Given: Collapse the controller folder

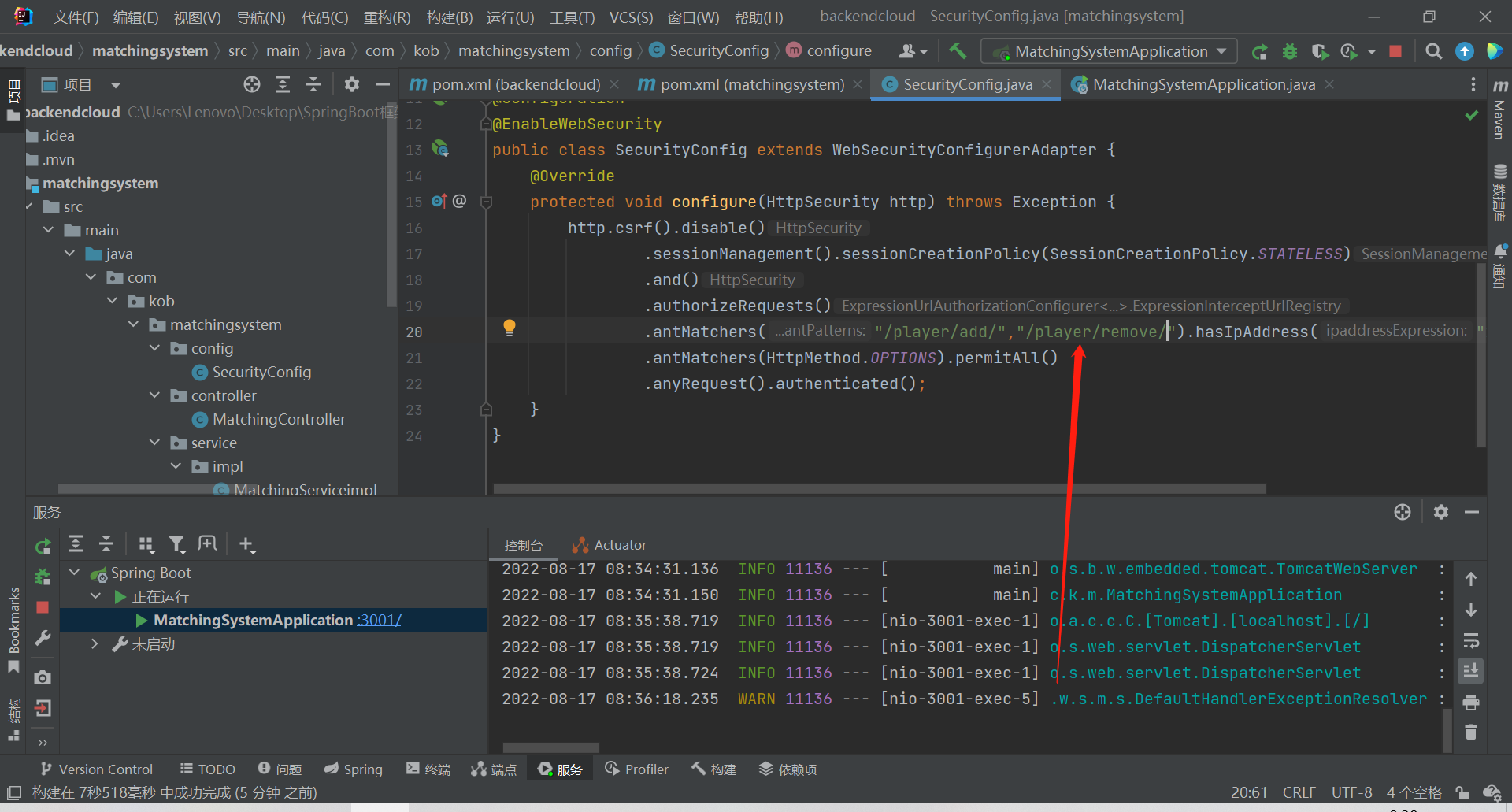Looking at the screenshot, I should click(x=155, y=395).
